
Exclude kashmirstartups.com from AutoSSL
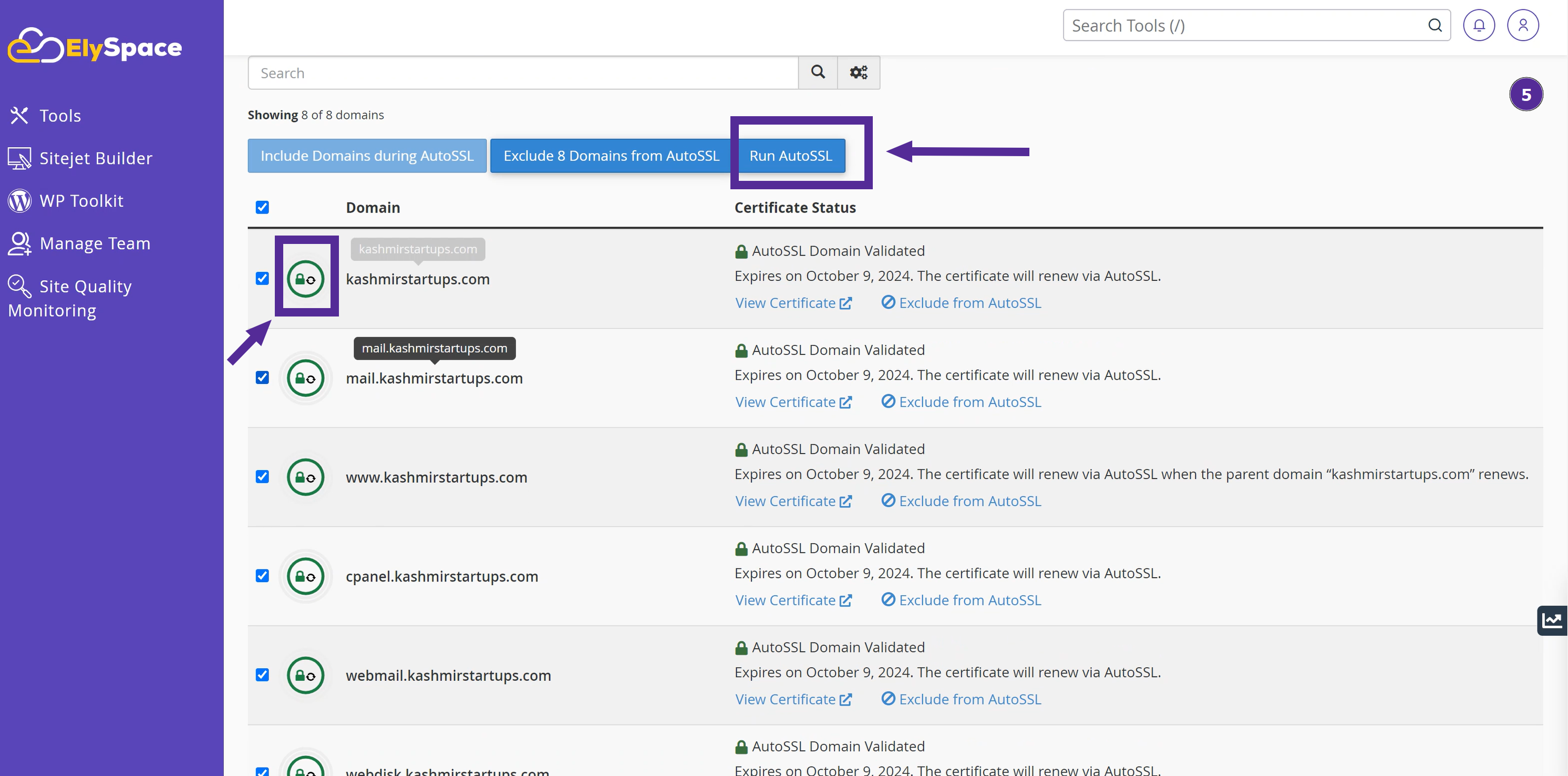click(961, 303)
